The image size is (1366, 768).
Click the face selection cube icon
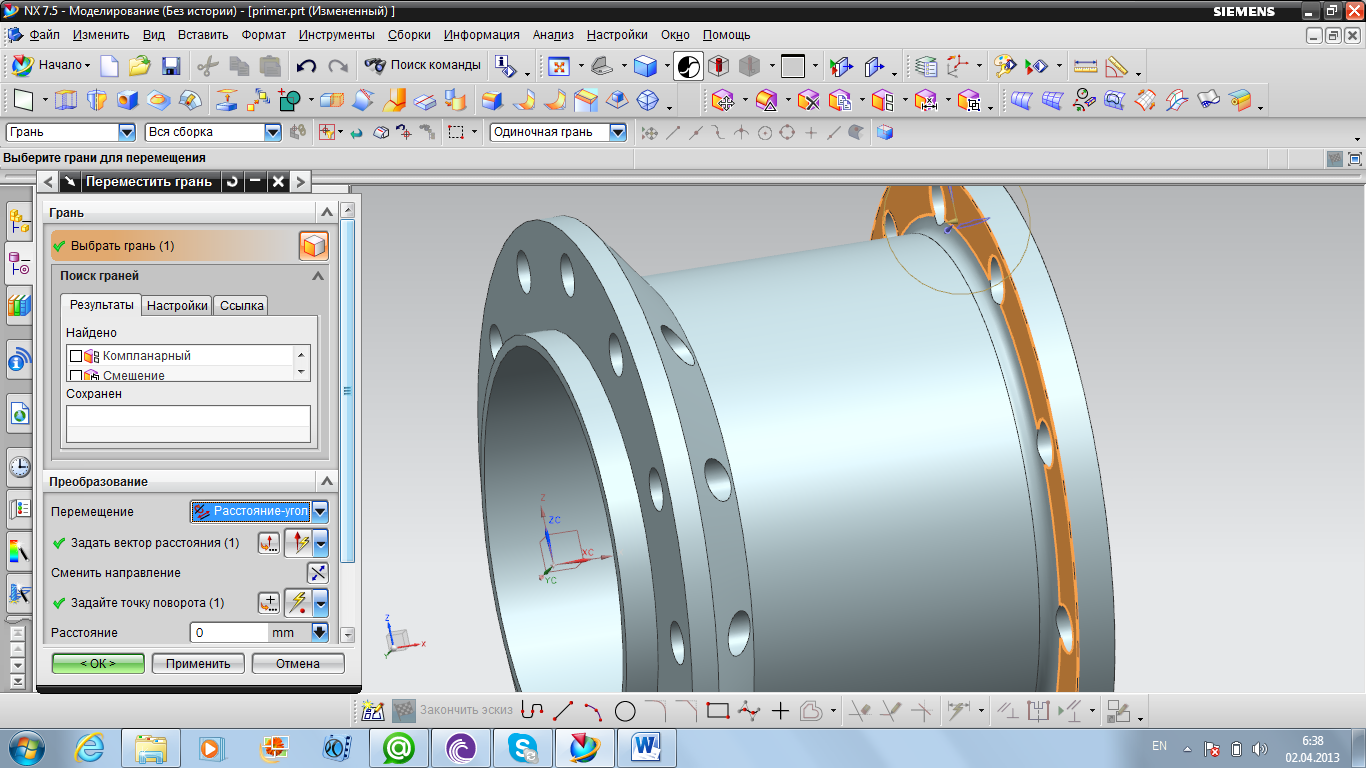[314, 246]
